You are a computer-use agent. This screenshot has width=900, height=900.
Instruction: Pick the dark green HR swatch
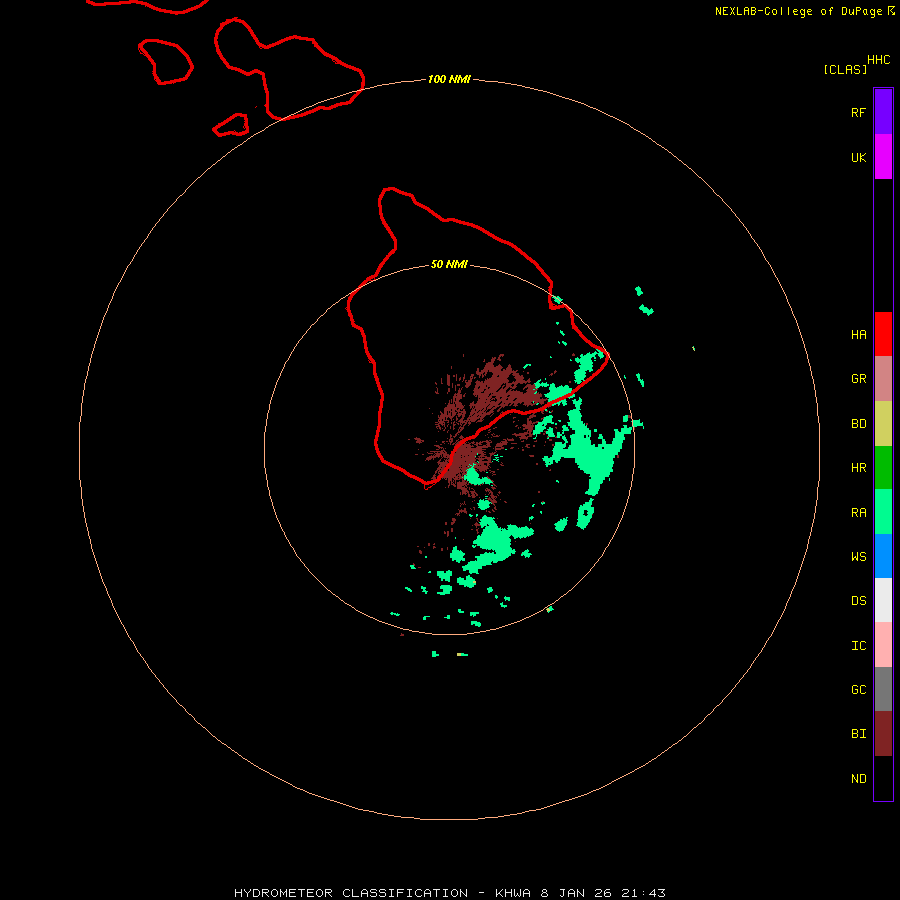point(883,468)
